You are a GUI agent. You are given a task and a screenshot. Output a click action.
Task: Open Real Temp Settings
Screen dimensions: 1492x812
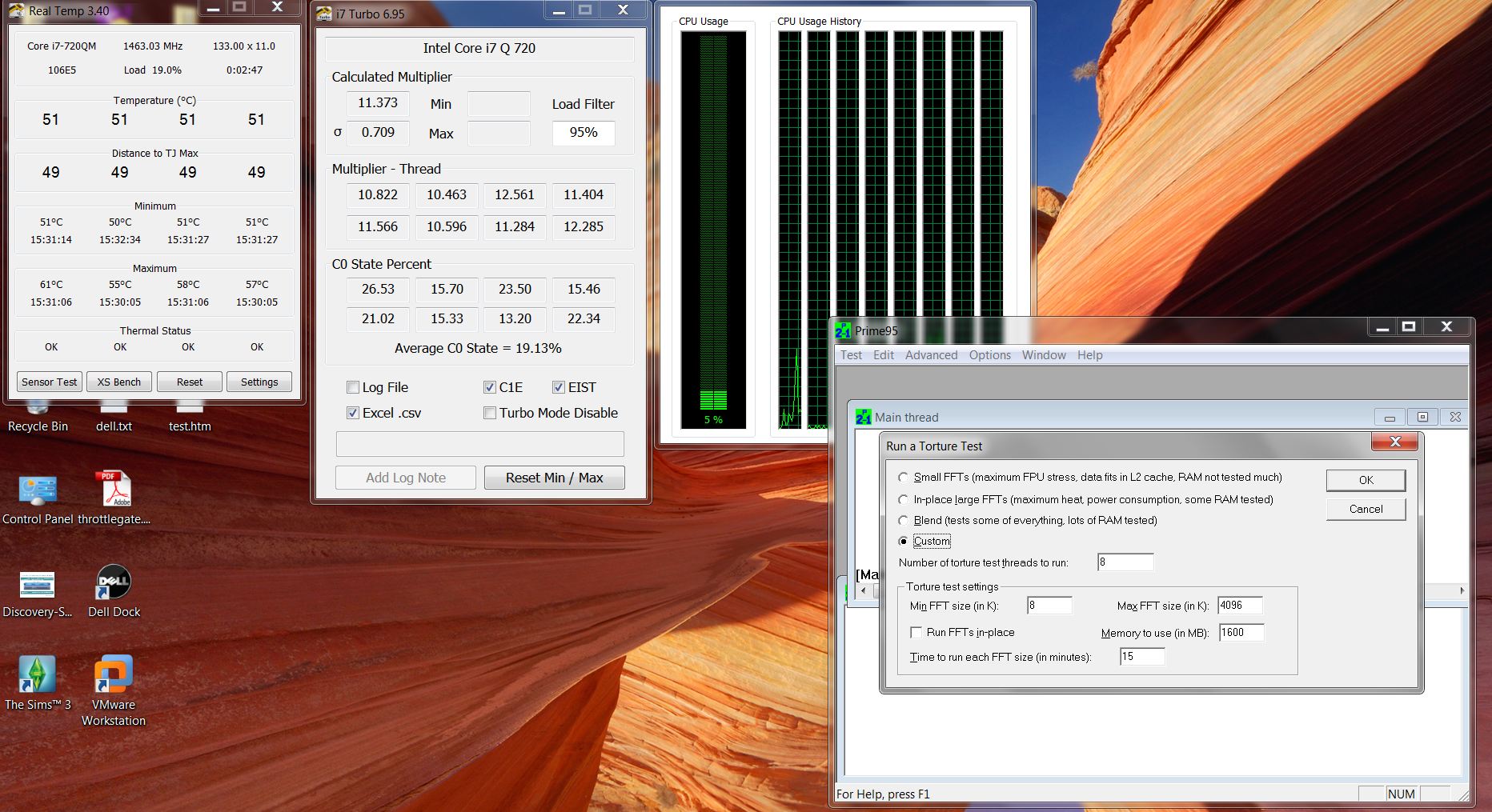pos(259,382)
